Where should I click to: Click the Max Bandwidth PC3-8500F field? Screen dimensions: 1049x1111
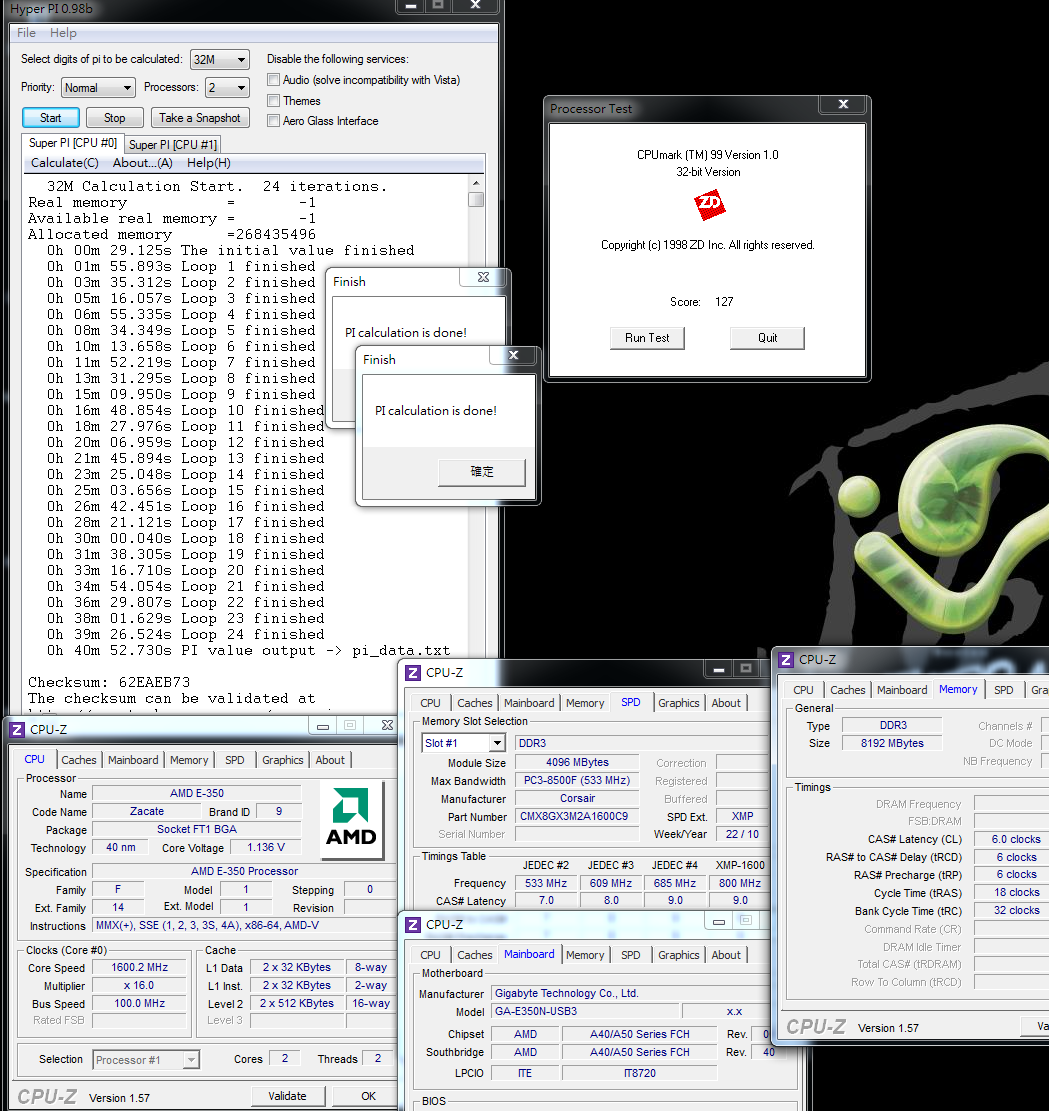pyautogui.click(x=577, y=780)
